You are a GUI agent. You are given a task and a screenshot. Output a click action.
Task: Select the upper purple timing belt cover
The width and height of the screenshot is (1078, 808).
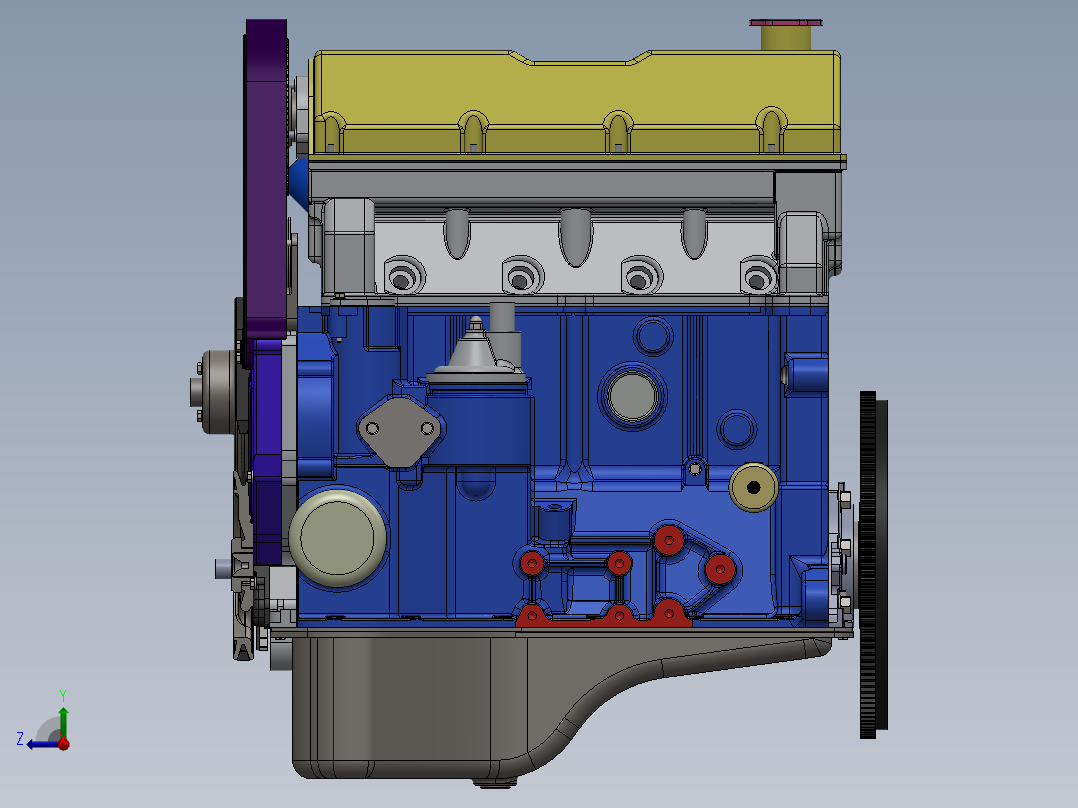[x=266, y=179]
